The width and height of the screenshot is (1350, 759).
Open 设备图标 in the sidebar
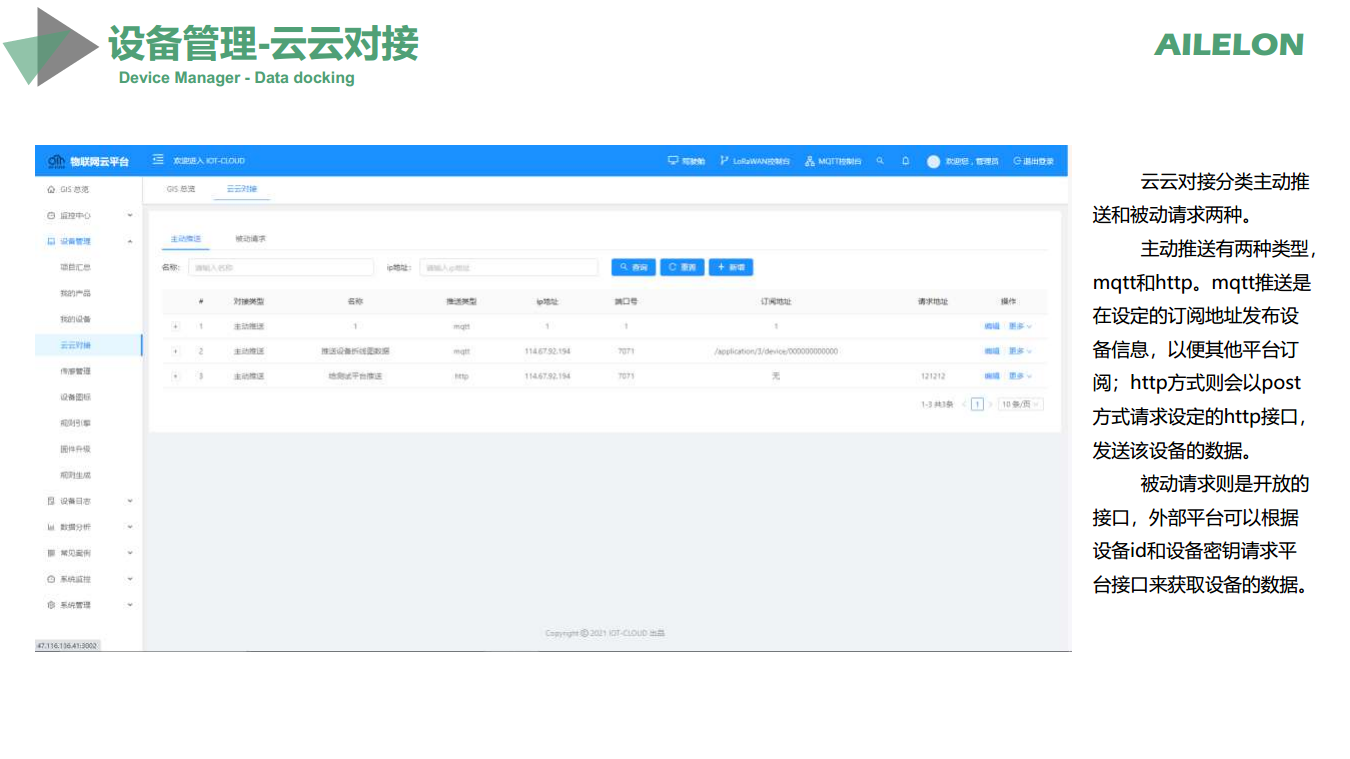click(75, 397)
